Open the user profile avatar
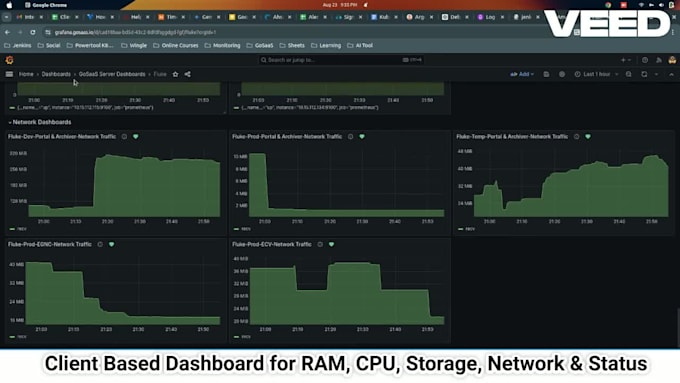 click(x=672, y=60)
